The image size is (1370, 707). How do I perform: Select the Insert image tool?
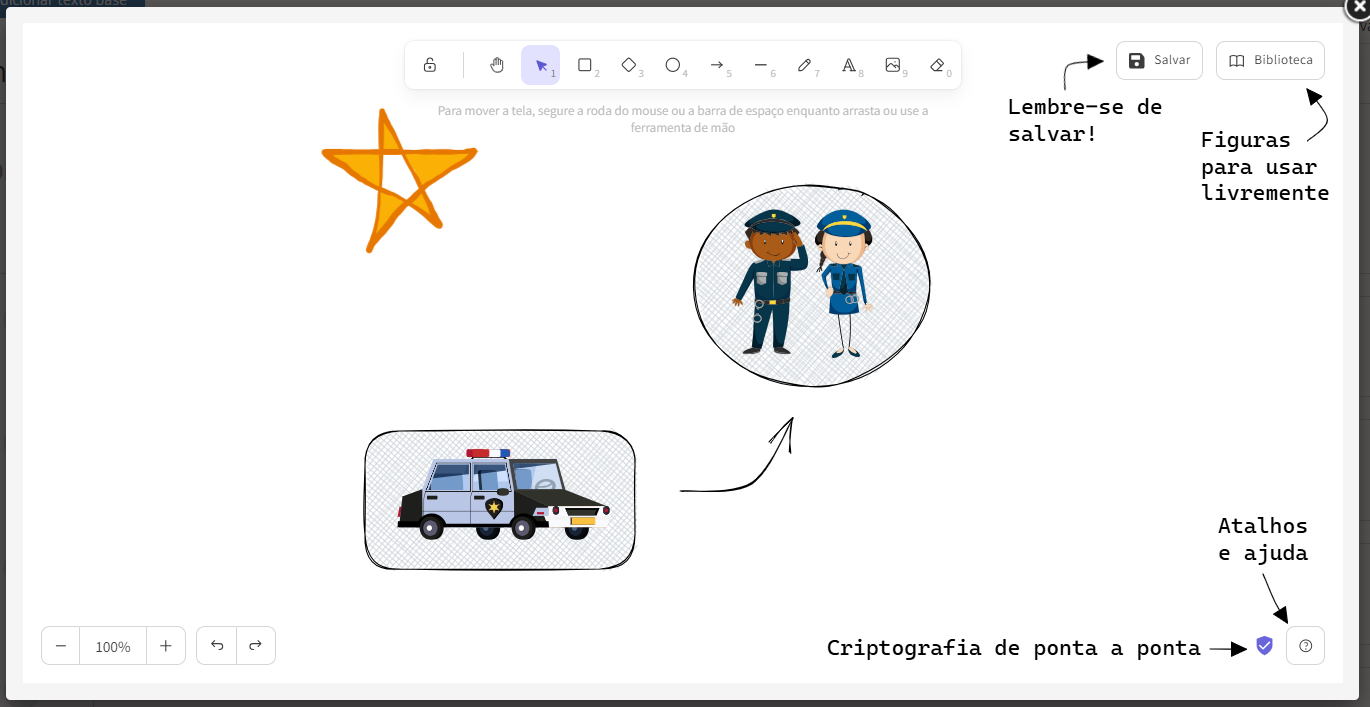click(893, 65)
